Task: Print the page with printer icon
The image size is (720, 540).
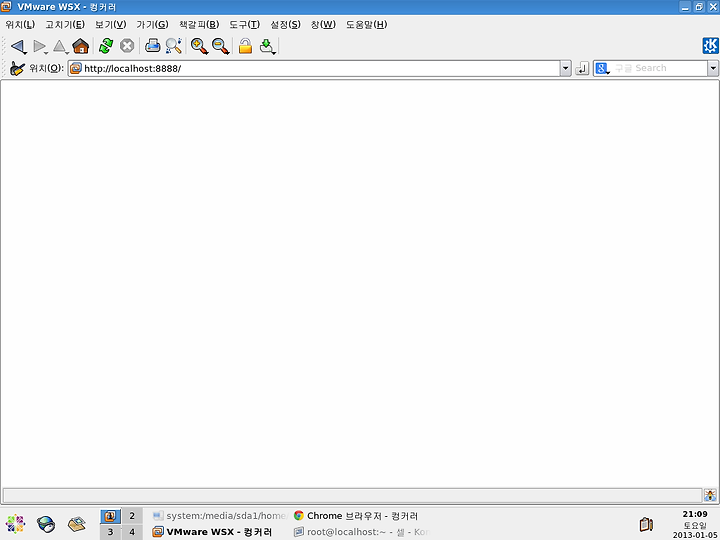Action: [152, 46]
